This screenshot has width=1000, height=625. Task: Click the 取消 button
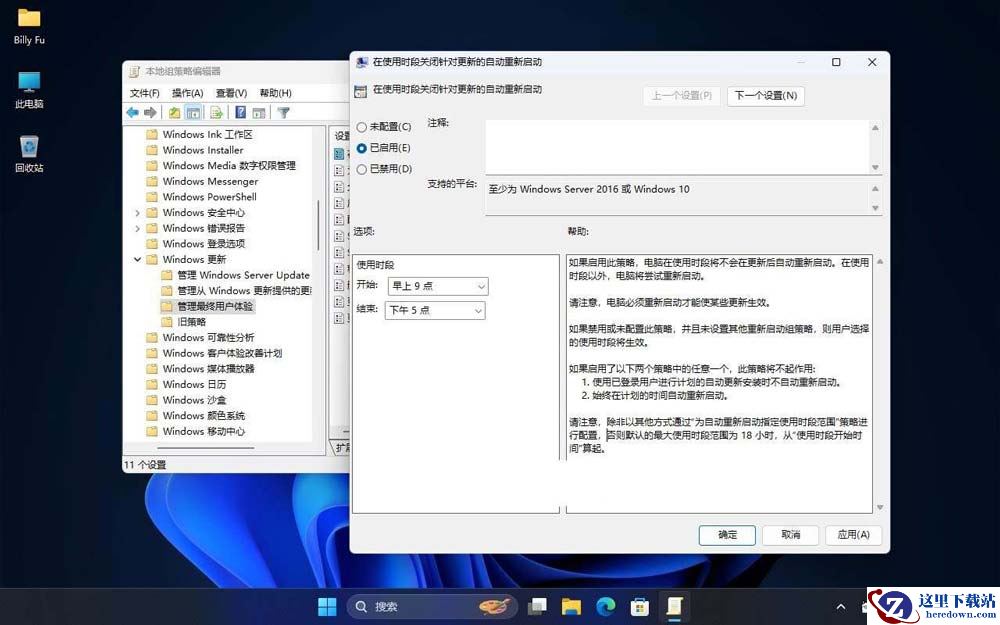(790, 535)
